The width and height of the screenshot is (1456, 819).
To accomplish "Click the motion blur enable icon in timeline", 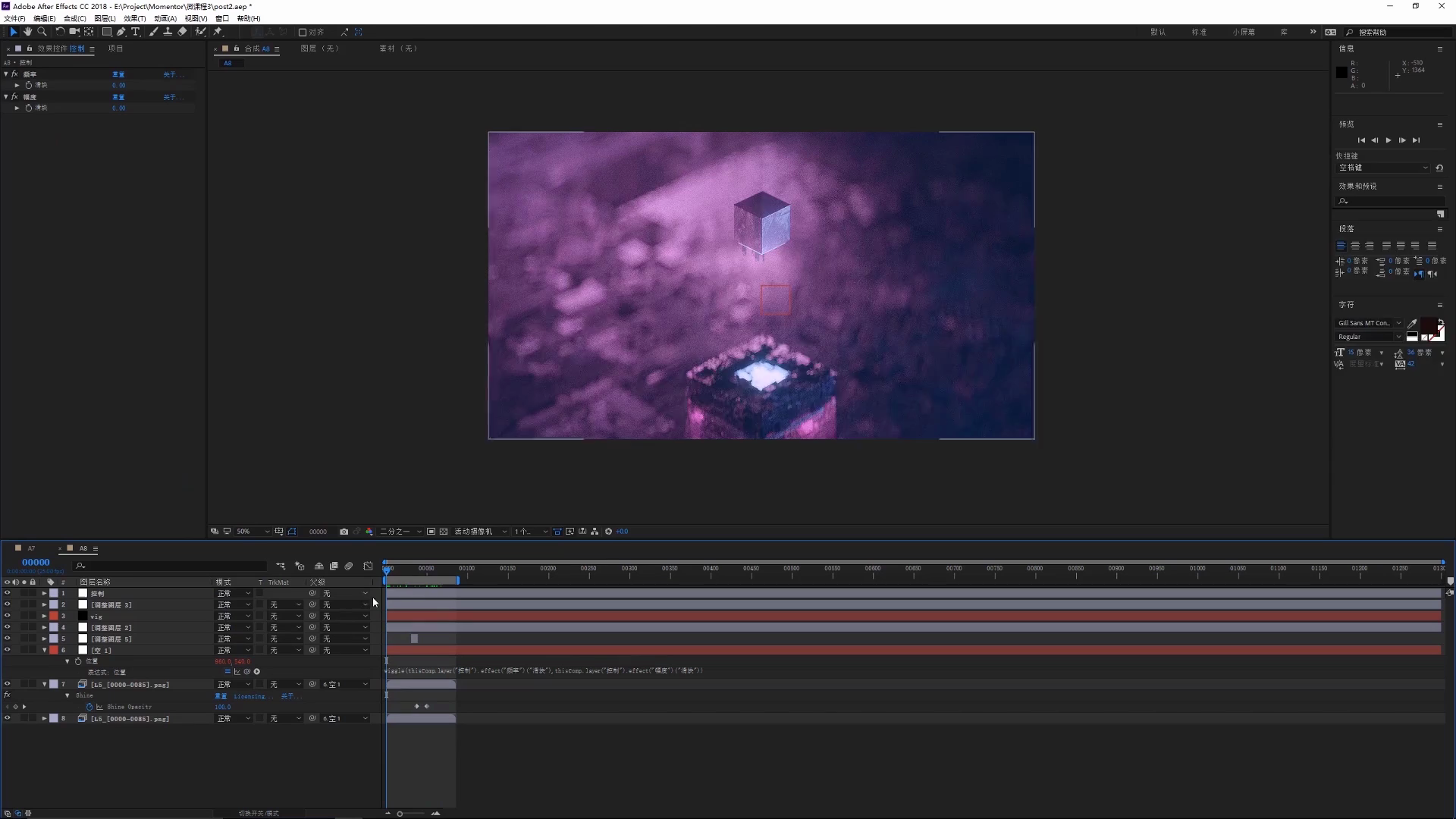I will coord(349,566).
